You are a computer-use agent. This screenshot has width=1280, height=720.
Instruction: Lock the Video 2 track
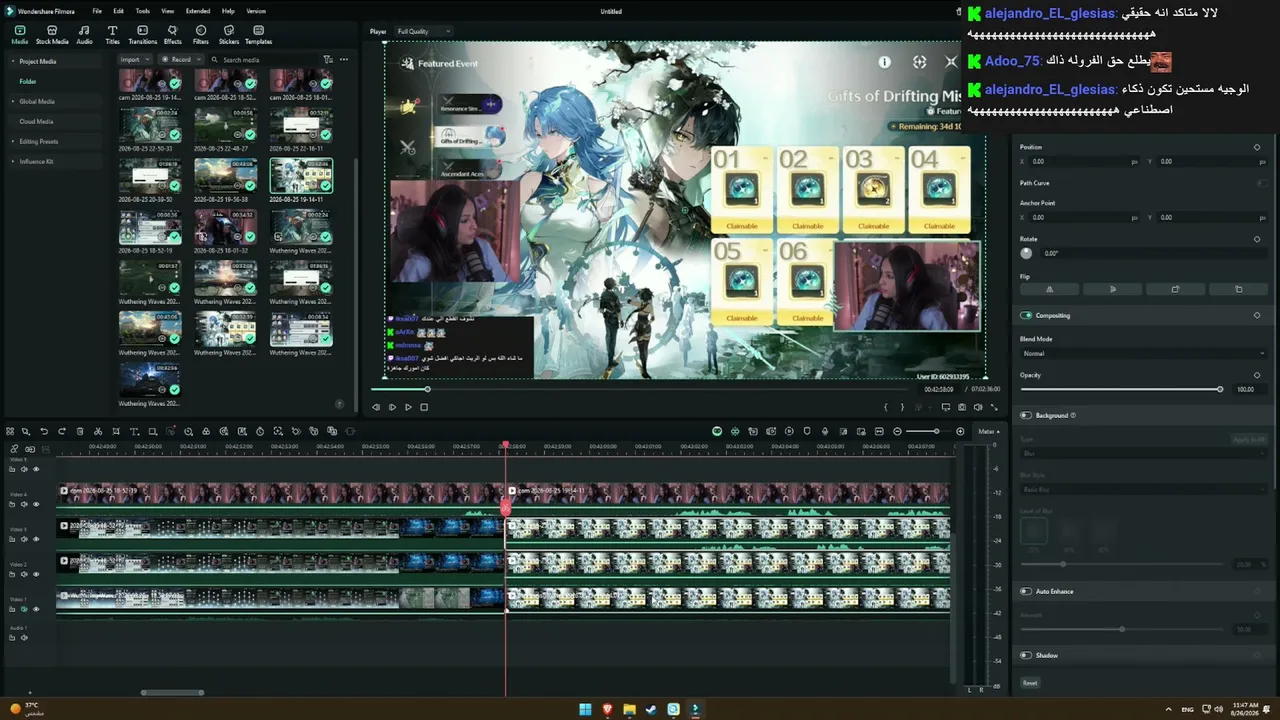12,573
